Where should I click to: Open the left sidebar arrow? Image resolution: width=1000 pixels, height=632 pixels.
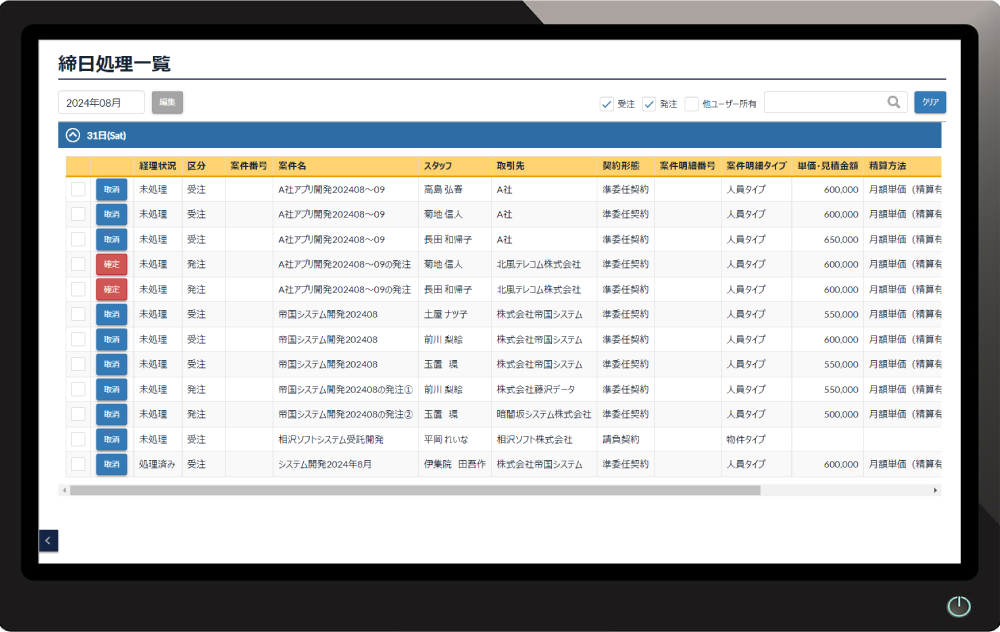coord(49,540)
